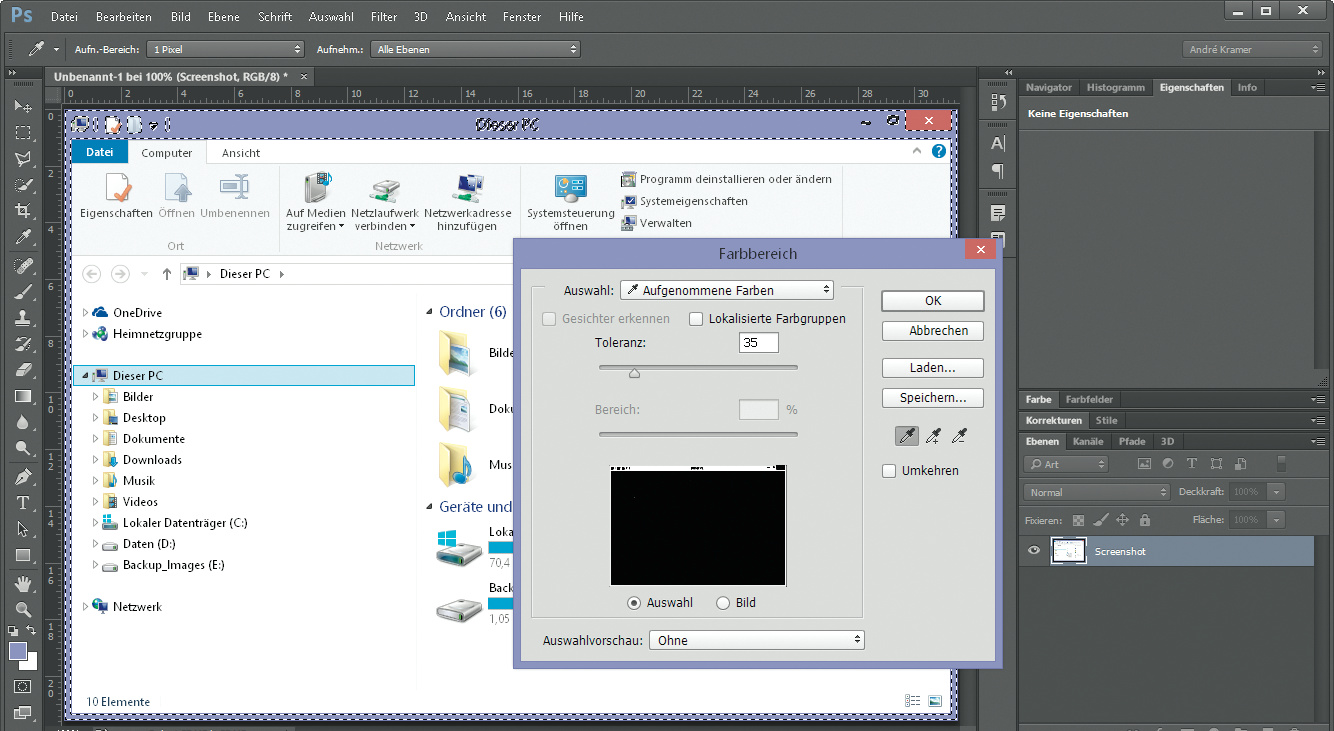Click the Speichern... button
Image resolution: width=1334 pixels, height=731 pixels.
click(x=932, y=398)
